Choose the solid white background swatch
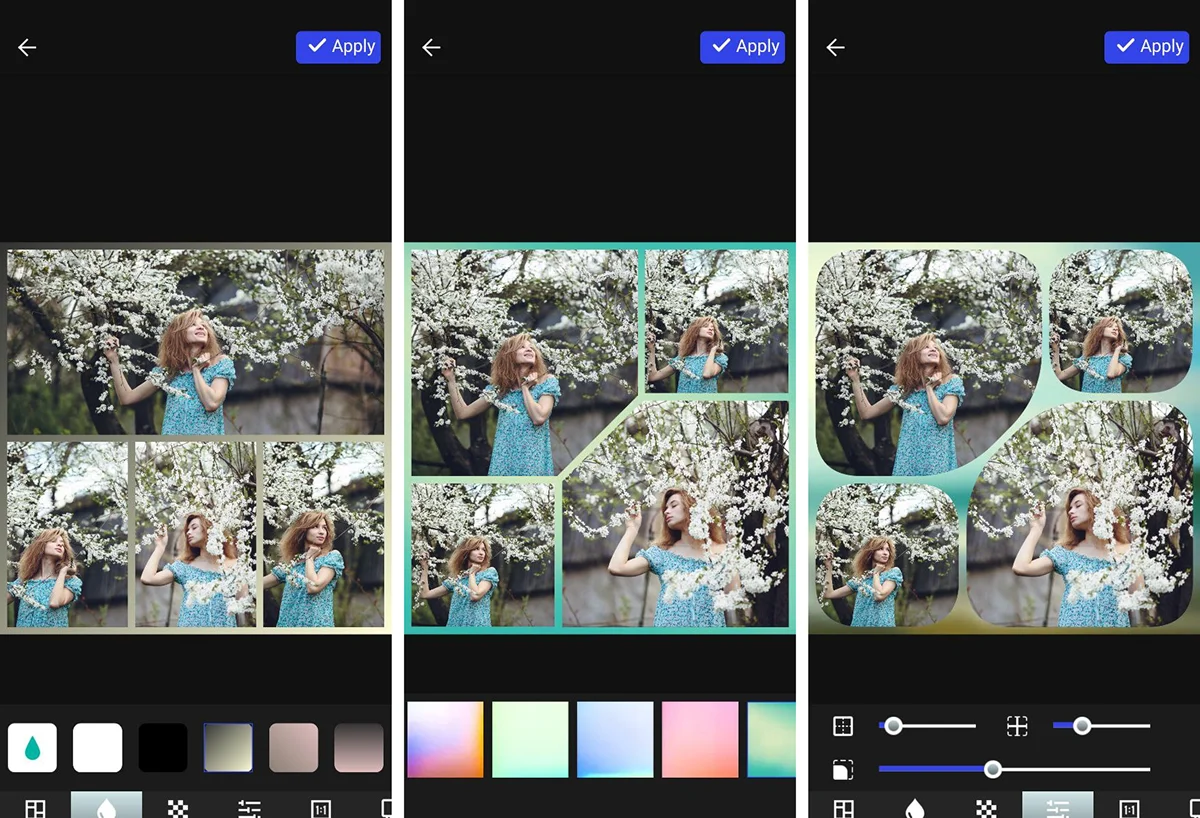This screenshot has height=818, width=1200. click(x=98, y=747)
